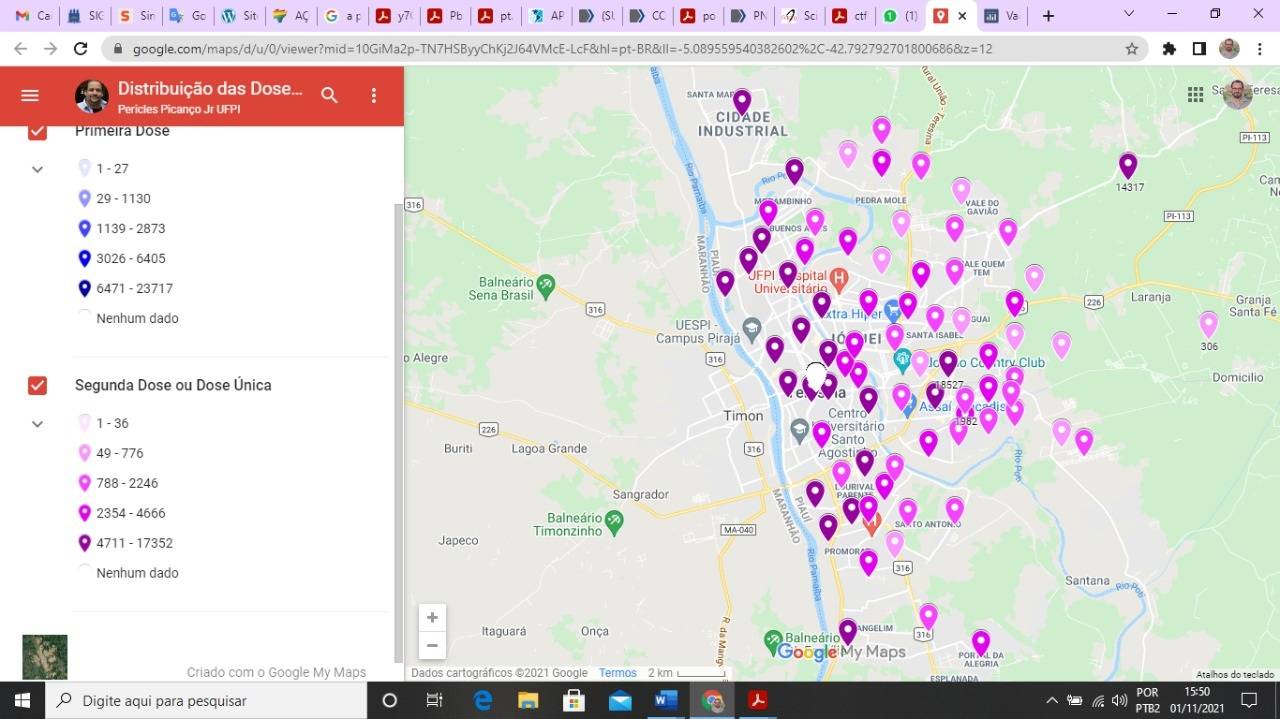The image size is (1280, 719).
Task: Open the volume control in the system tray
Action: pos(1119,700)
